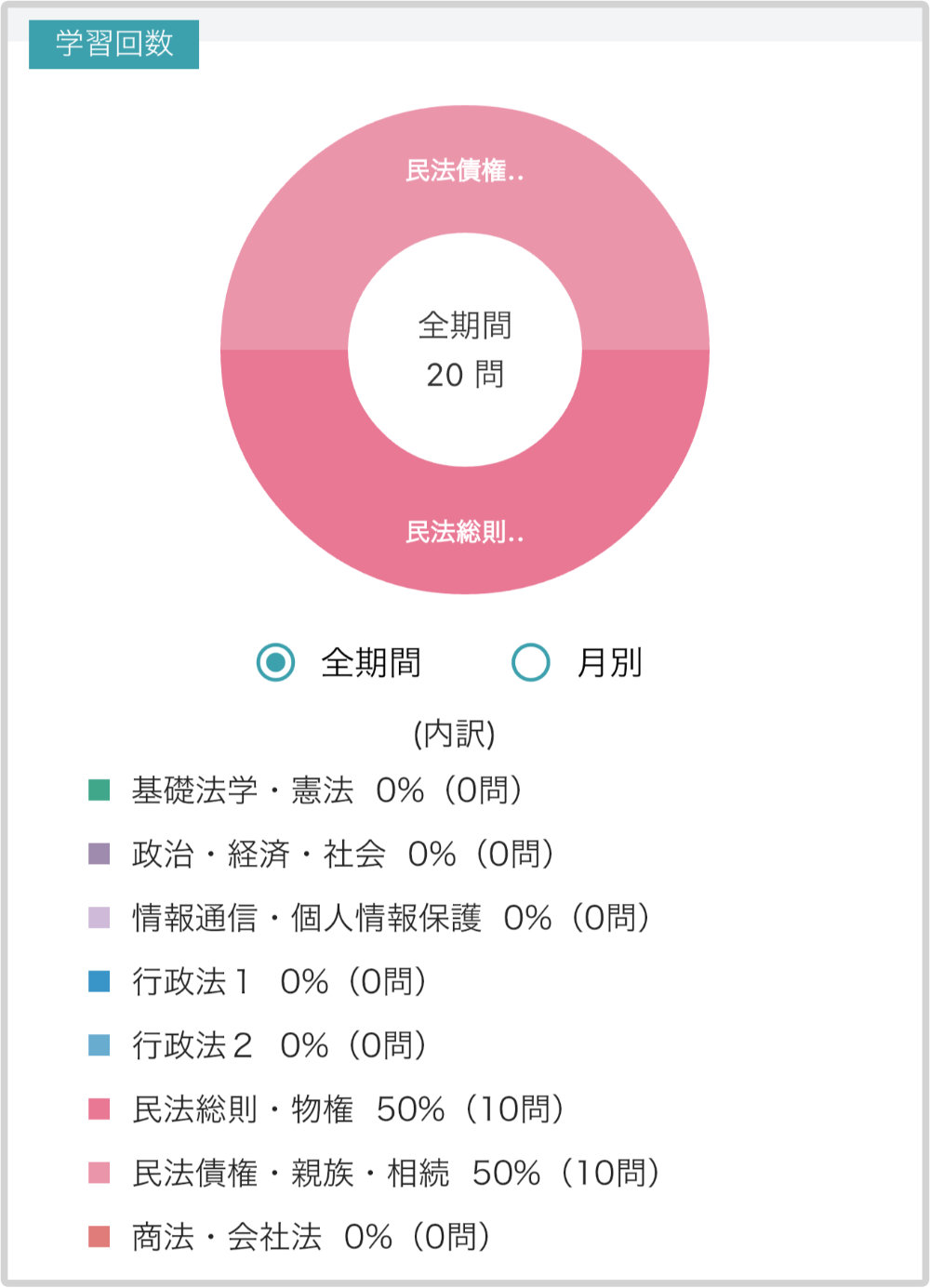
Task: Select the 月別 radio button
Action: tap(531, 662)
